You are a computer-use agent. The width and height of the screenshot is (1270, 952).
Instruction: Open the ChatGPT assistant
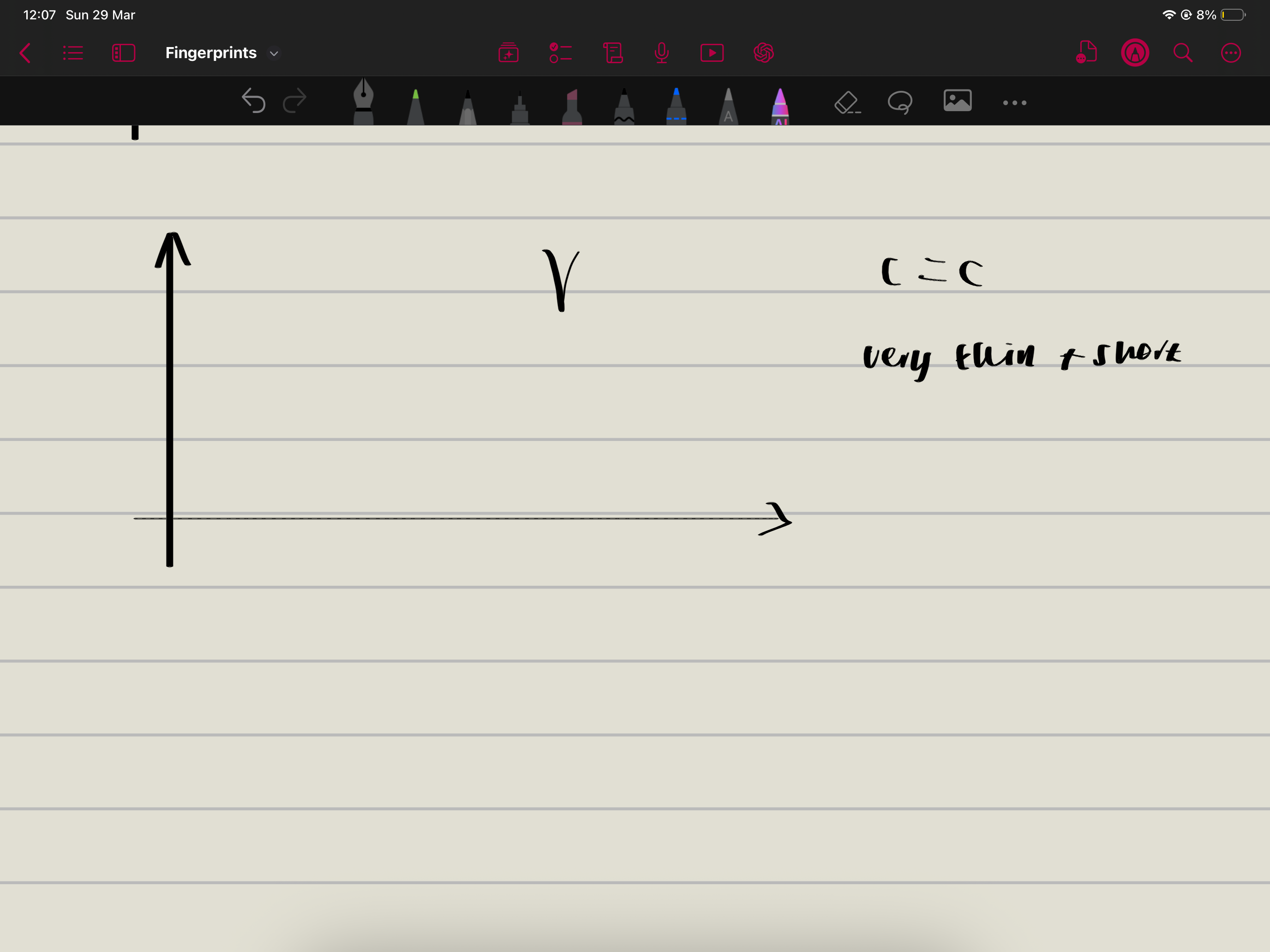pos(764,52)
